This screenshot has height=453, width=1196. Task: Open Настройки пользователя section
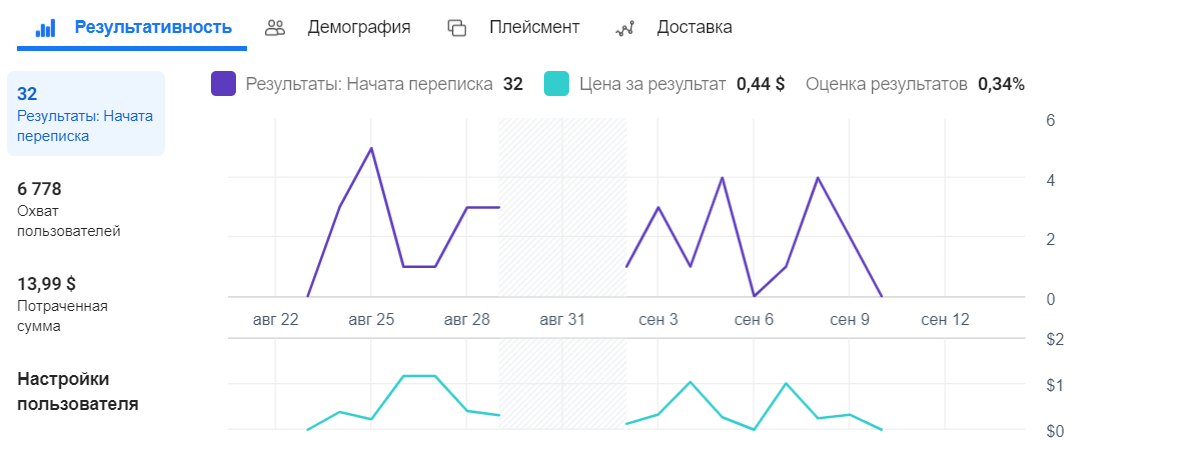(x=77, y=391)
